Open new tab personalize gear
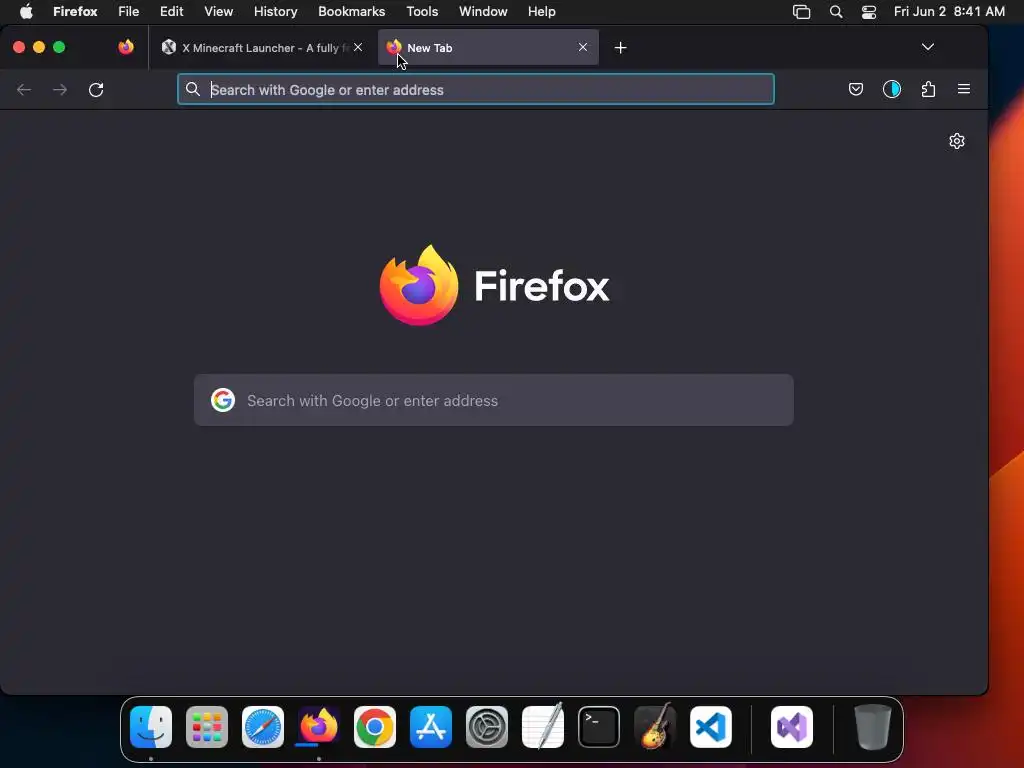This screenshot has height=768, width=1024. coord(957,141)
